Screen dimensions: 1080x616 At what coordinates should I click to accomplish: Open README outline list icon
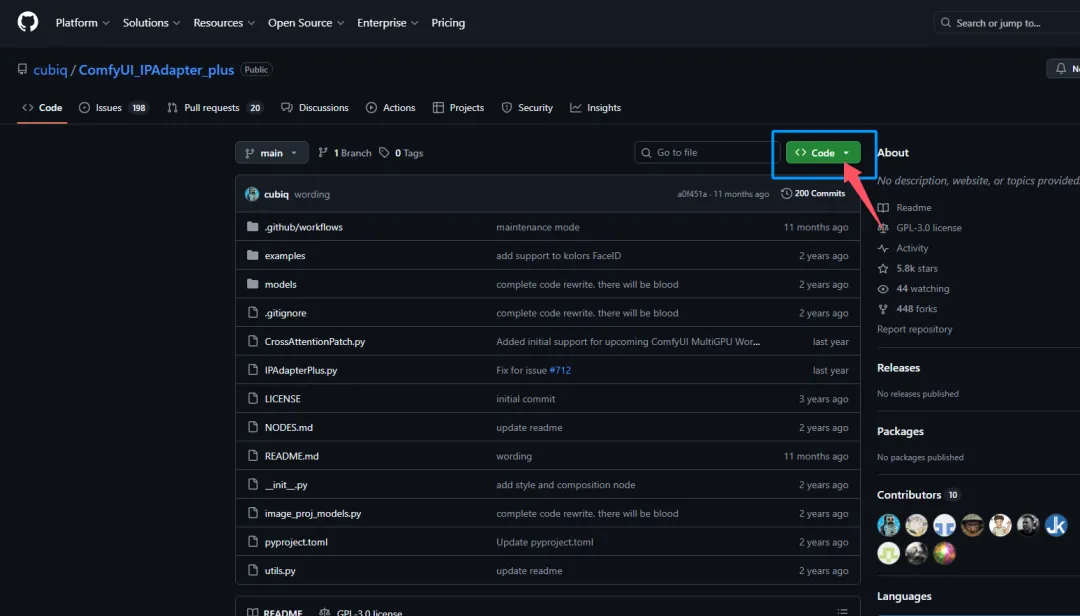click(842, 611)
